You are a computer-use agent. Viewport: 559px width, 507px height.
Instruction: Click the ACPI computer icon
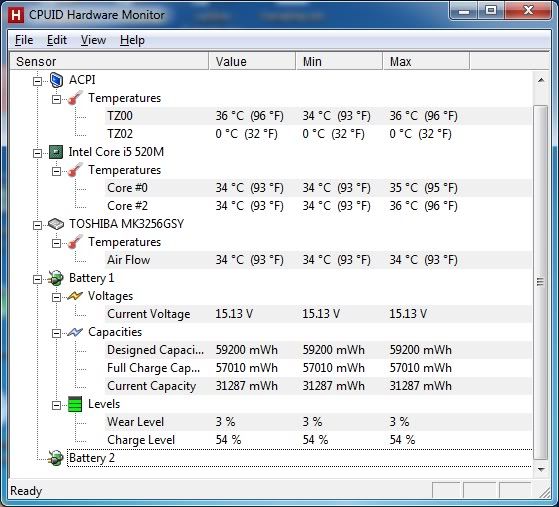point(56,80)
